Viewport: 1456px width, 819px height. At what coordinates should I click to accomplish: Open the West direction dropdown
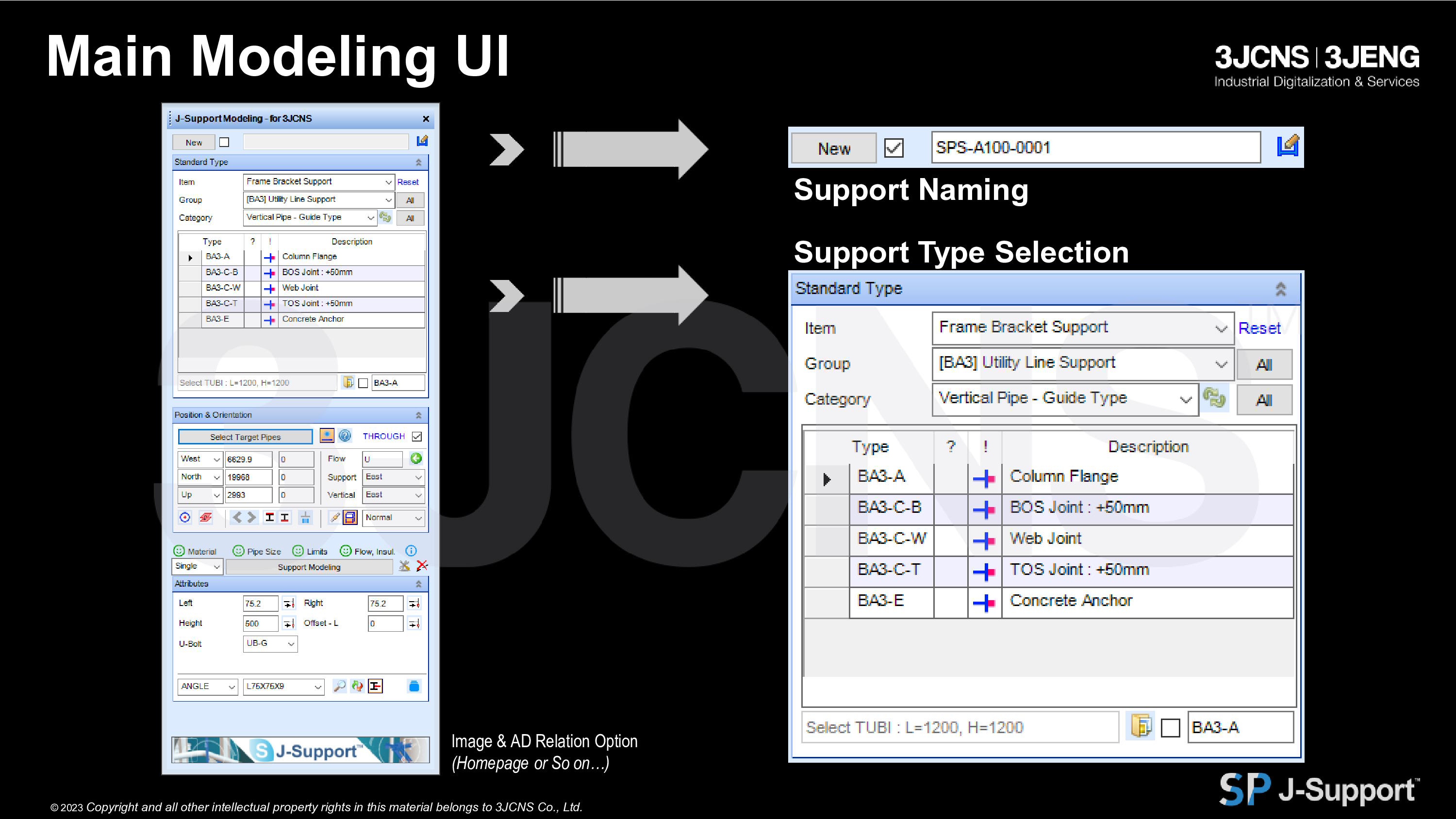pos(200,459)
